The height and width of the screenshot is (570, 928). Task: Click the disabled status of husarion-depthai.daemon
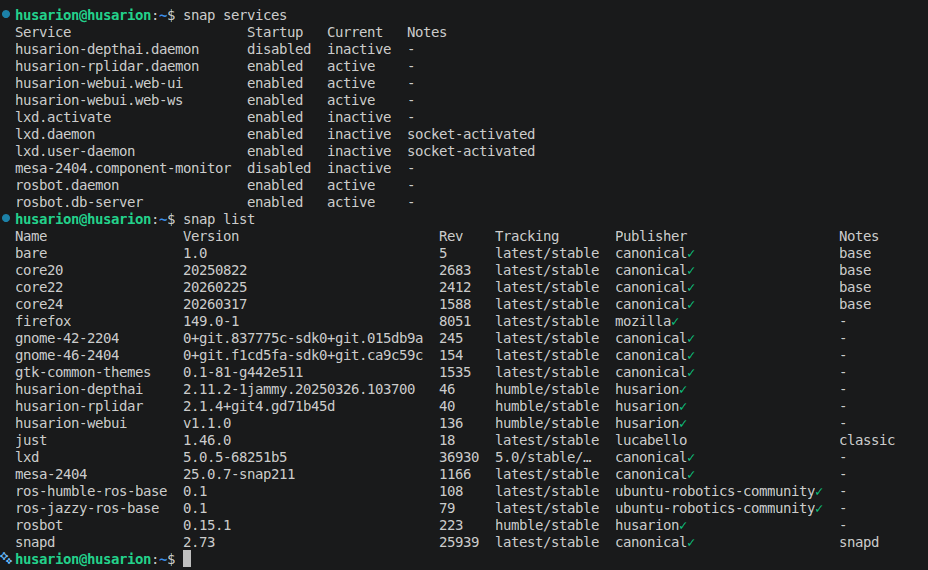(279, 50)
